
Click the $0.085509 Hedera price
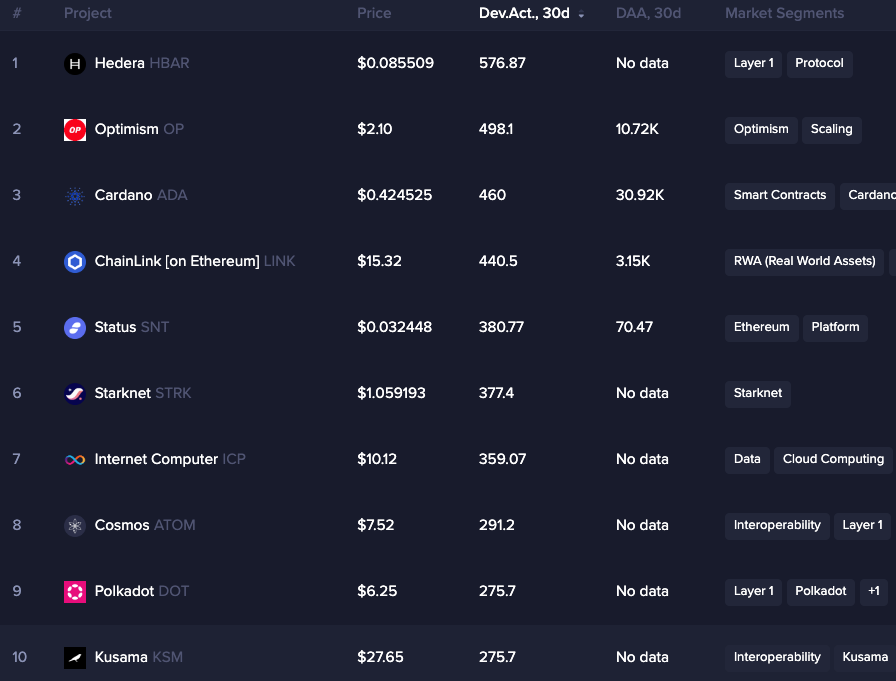coord(395,63)
